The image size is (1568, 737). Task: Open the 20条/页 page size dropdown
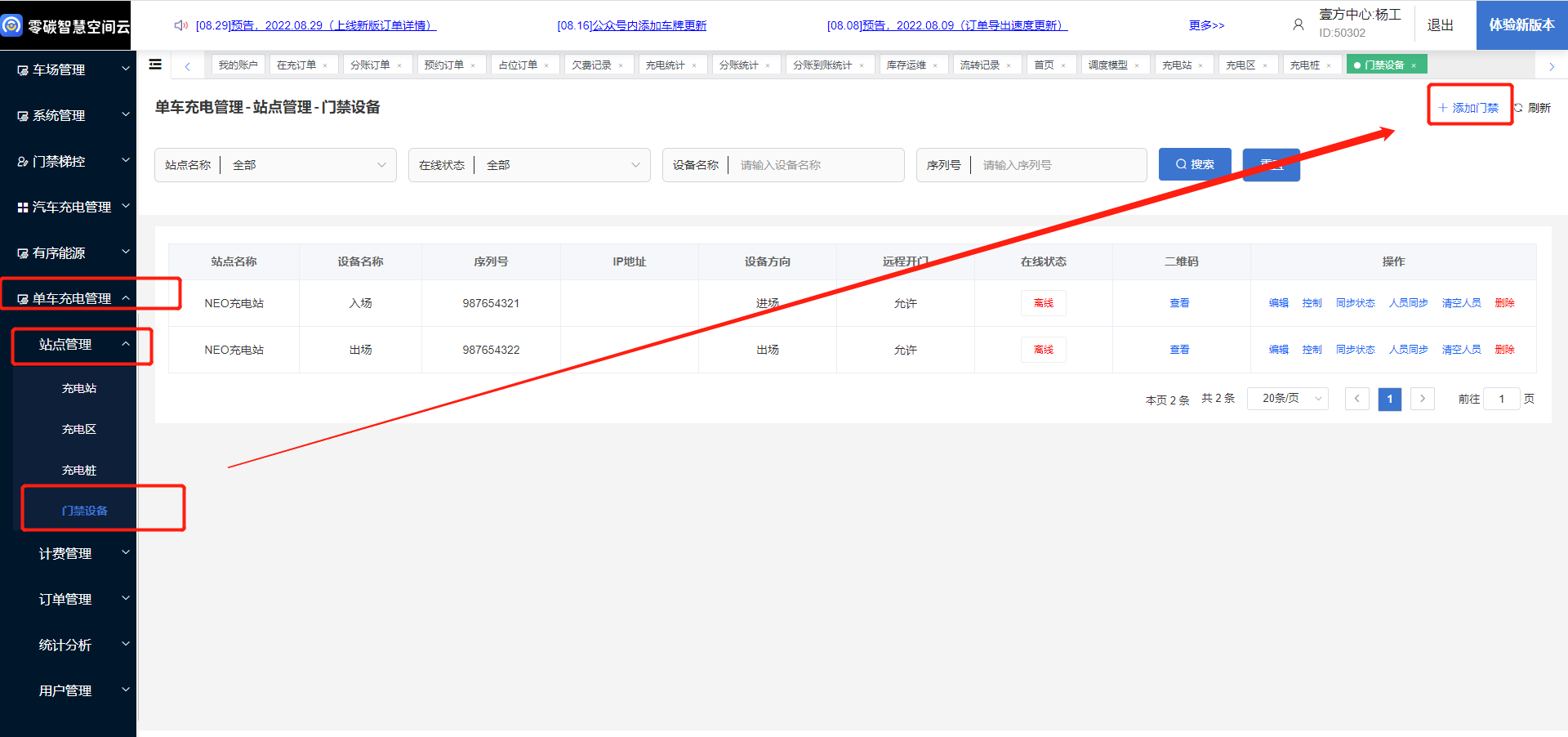tap(1288, 398)
